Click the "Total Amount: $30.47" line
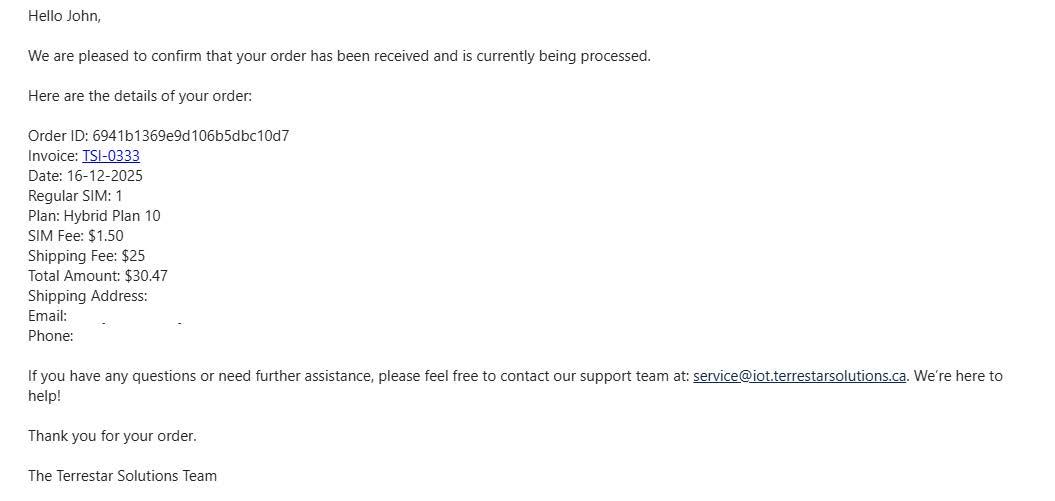 (x=98, y=276)
